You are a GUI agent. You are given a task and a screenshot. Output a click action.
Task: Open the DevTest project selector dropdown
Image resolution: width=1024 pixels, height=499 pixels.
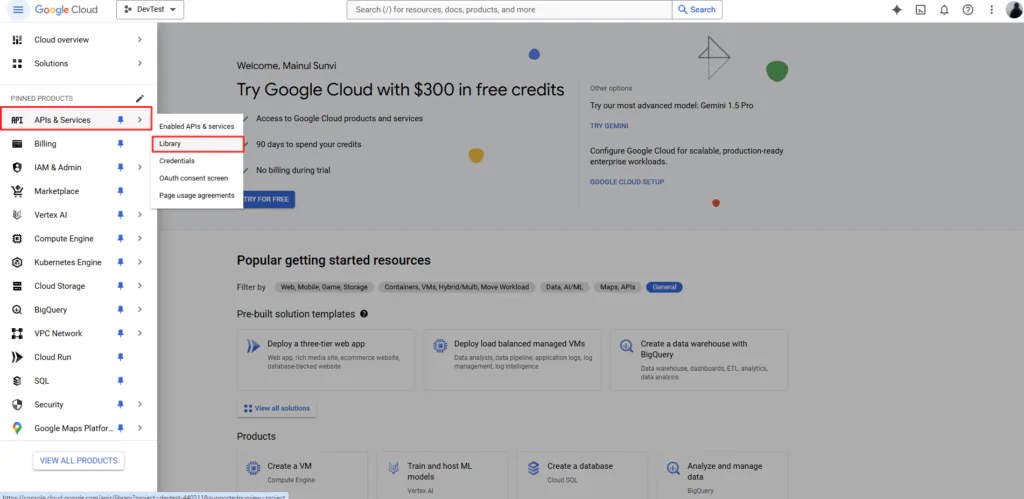point(150,10)
